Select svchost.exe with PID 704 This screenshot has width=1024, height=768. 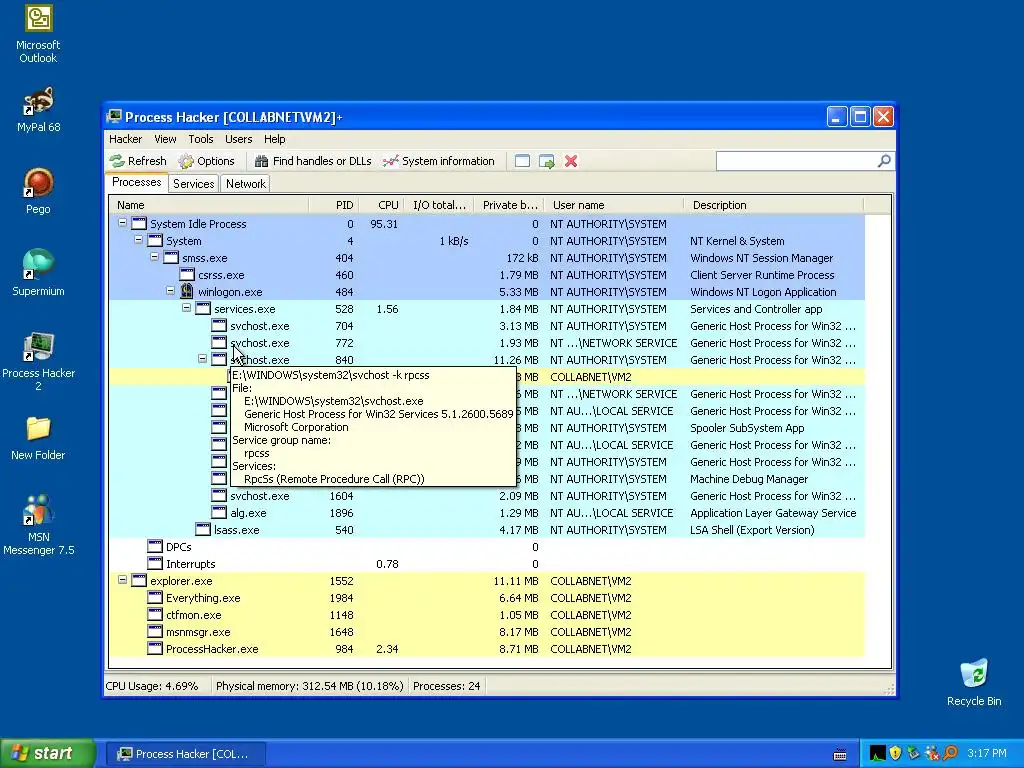487,326
